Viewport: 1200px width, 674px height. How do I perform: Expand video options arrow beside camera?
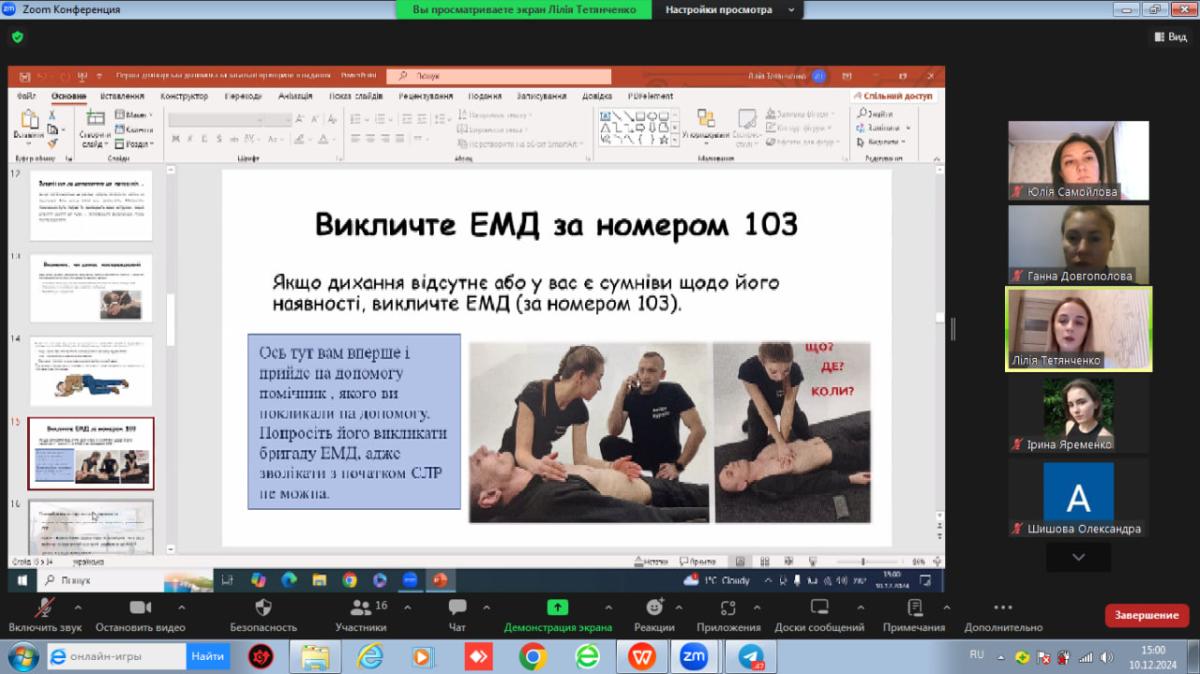(x=181, y=607)
